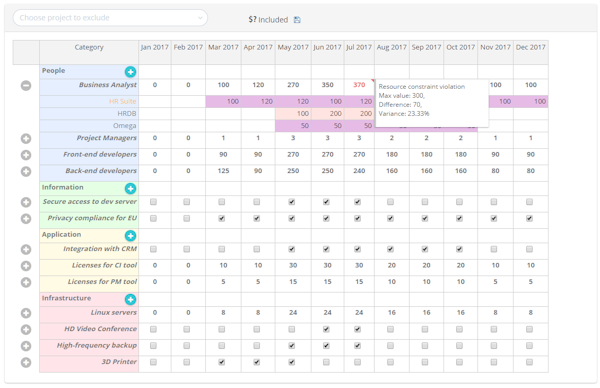
Task: Expand the High-frequency backup row
Action: click(x=26, y=346)
